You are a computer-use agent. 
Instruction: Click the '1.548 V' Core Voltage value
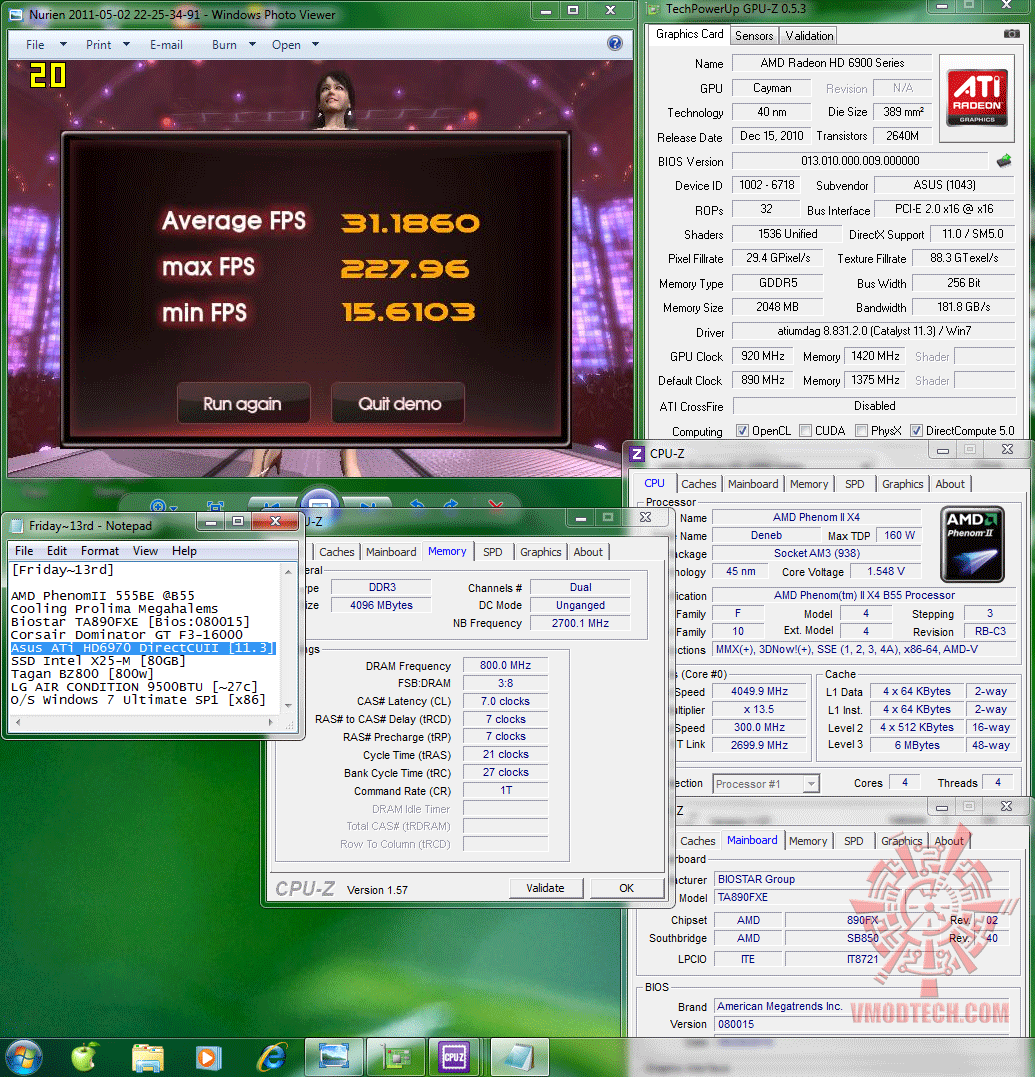tap(885, 571)
